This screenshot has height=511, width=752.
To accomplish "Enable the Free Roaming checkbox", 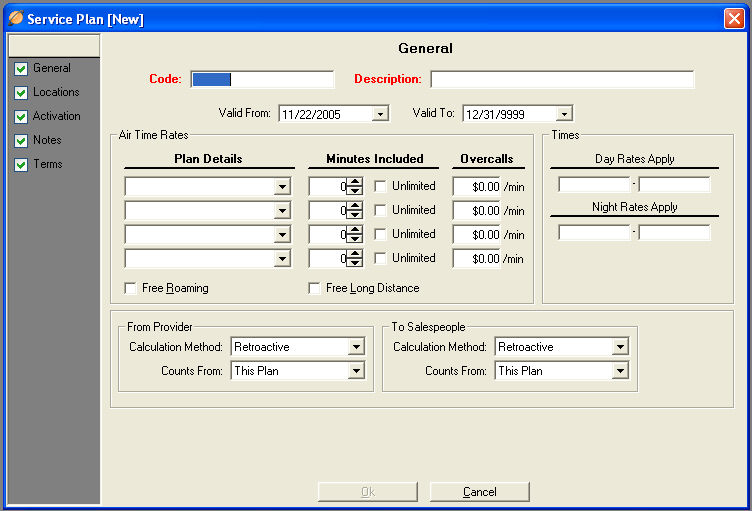I will pyautogui.click(x=131, y=289).
